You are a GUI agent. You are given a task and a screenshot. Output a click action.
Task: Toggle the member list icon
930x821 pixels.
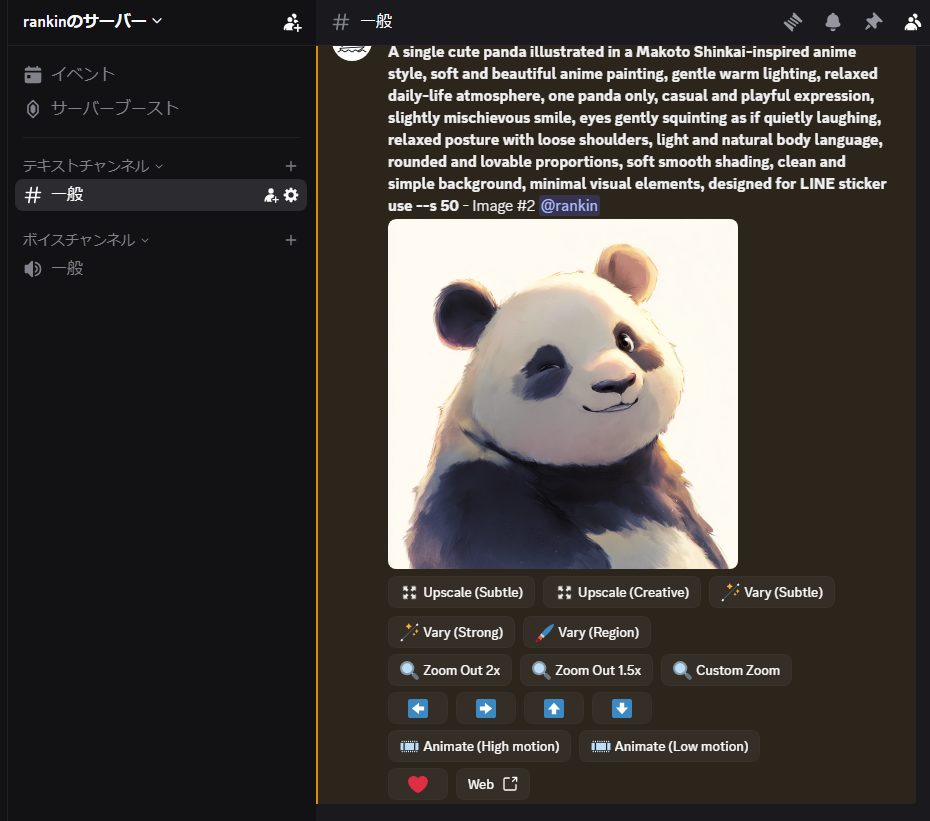(913, 22)
